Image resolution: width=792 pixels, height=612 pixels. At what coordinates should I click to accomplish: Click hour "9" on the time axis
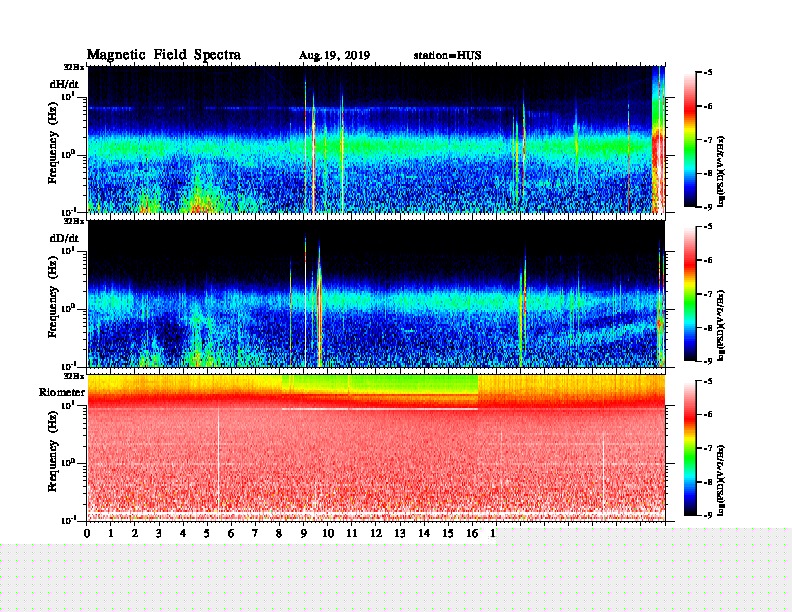(304, 533)
